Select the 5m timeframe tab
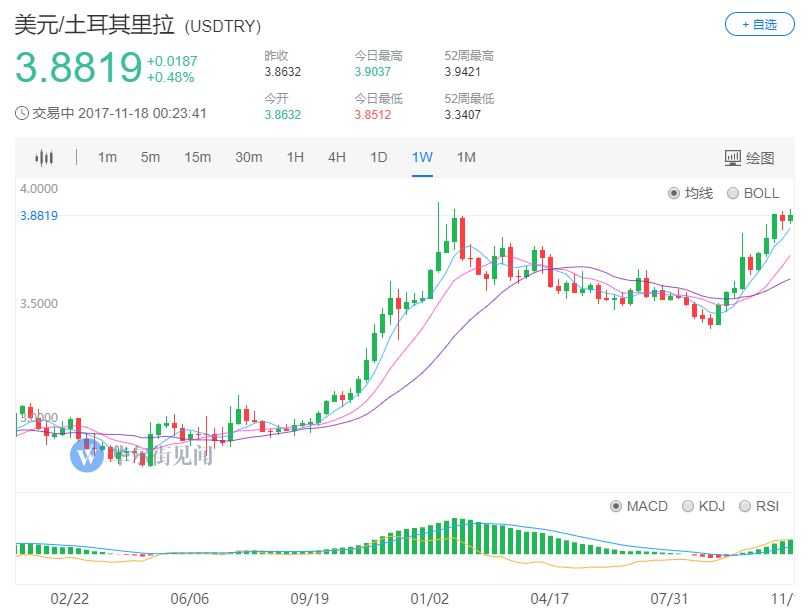 point(150,157)
